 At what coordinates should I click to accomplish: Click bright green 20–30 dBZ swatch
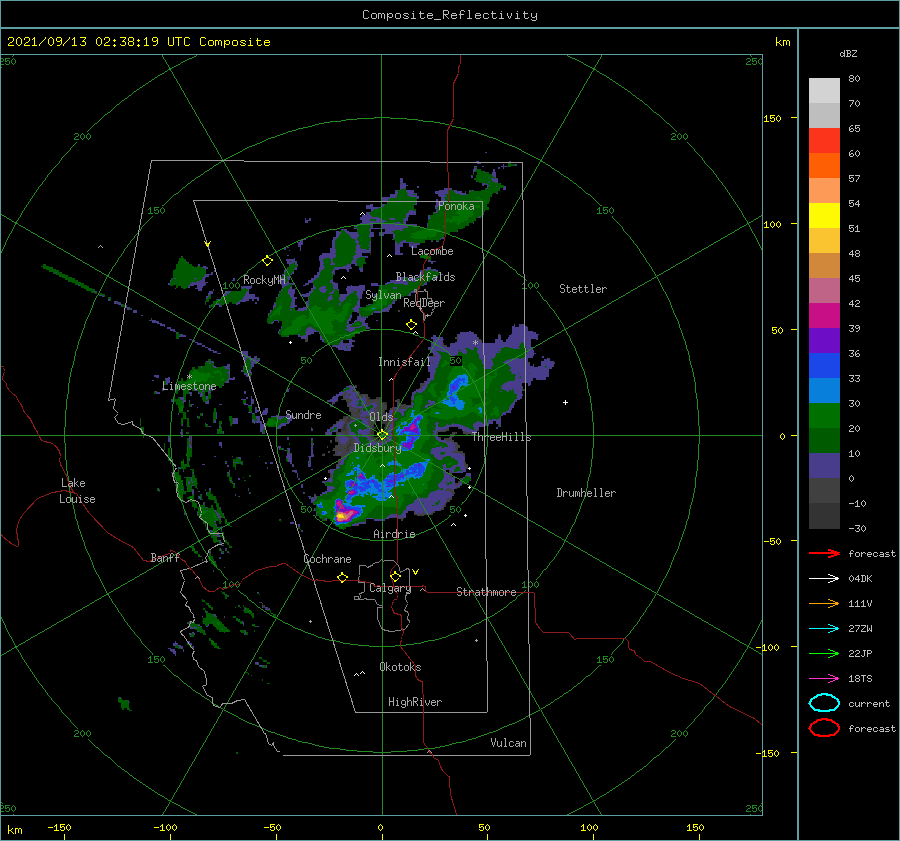click(824, 416)
